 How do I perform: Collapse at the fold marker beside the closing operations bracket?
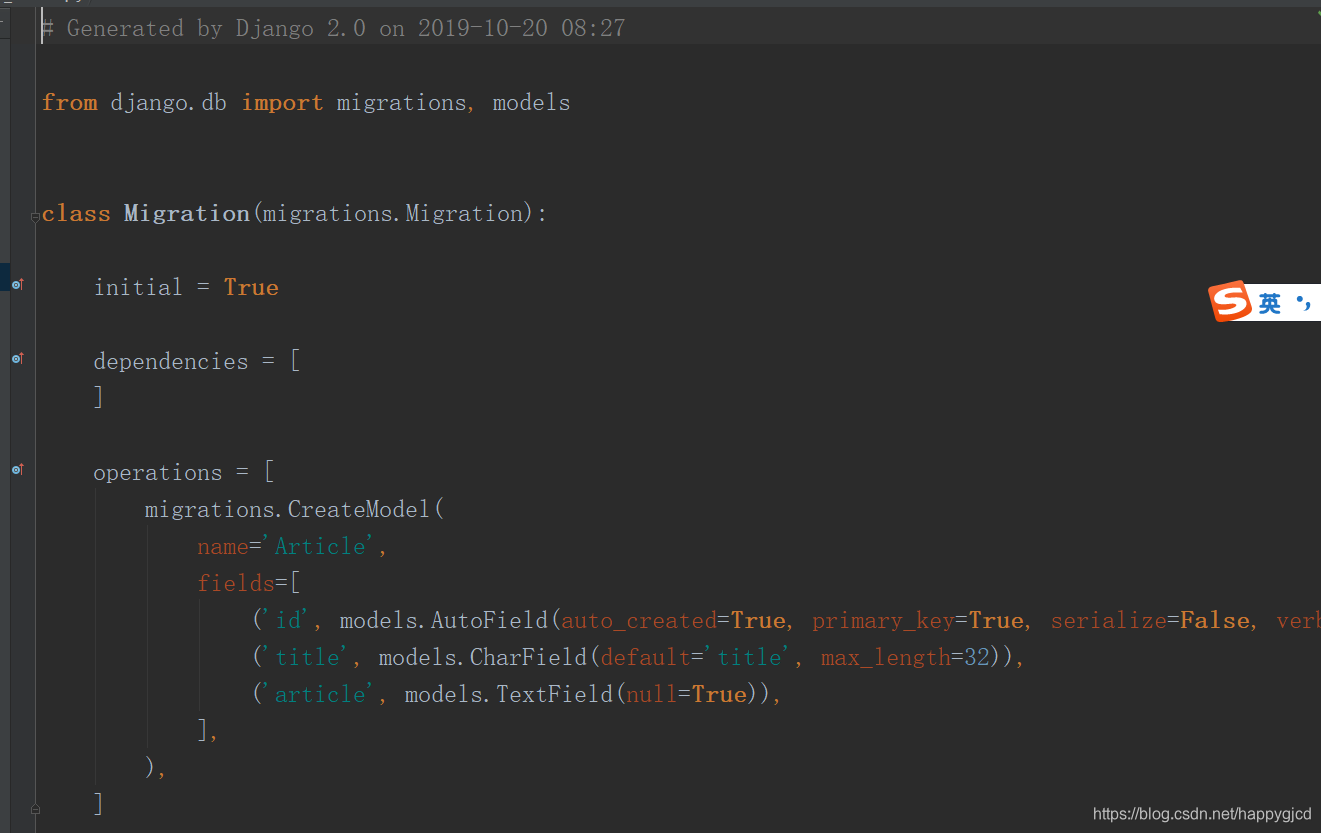(35, 808)
